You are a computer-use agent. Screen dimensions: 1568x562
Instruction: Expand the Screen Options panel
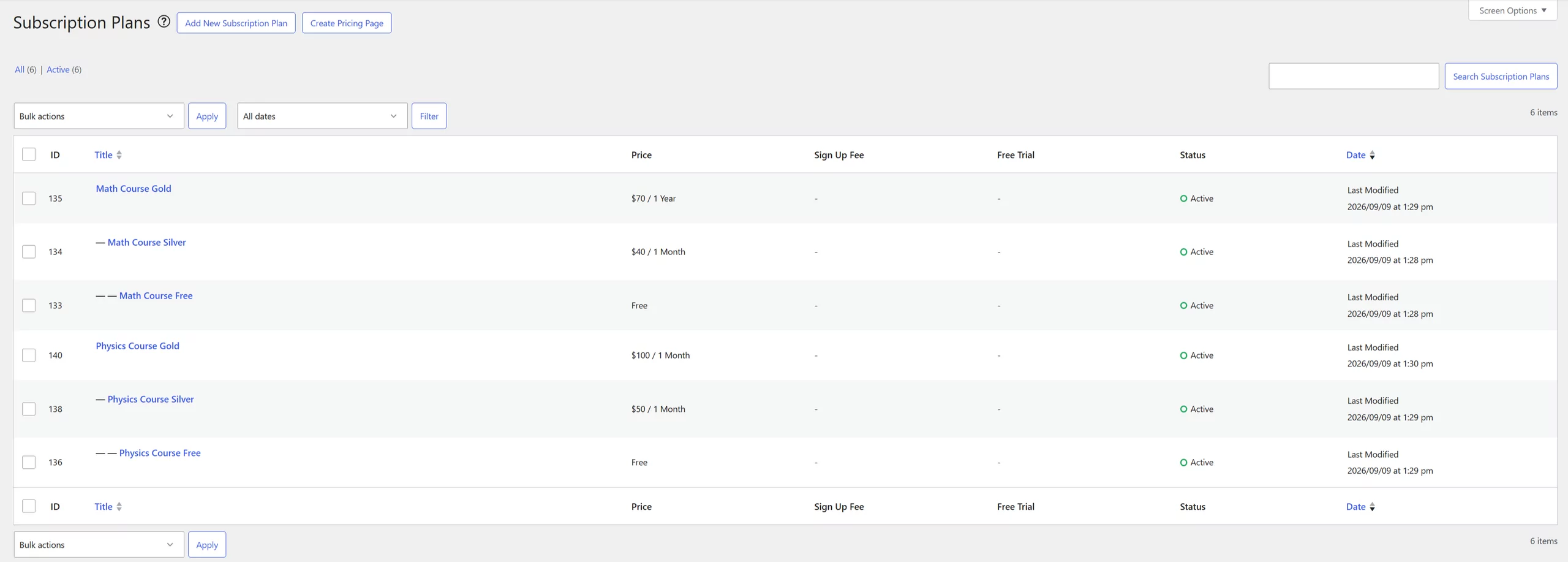[1512, 10]
